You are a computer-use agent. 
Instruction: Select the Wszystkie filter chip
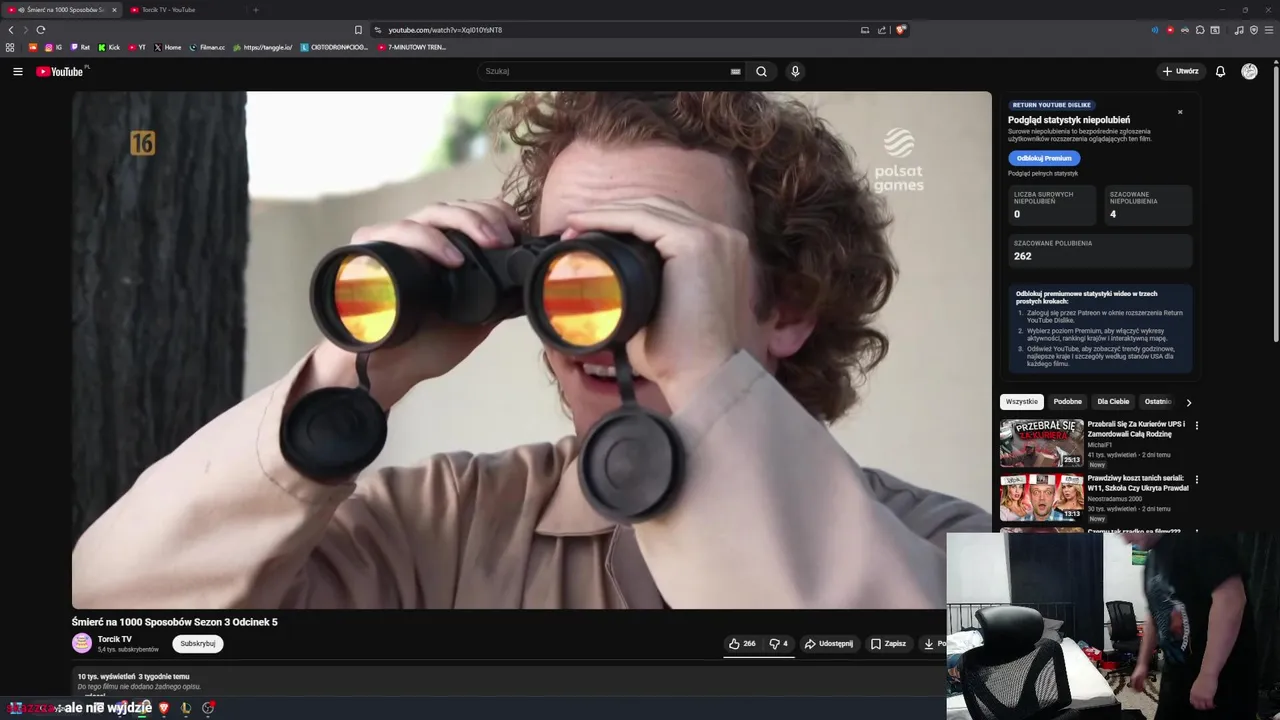point(1022,402)
